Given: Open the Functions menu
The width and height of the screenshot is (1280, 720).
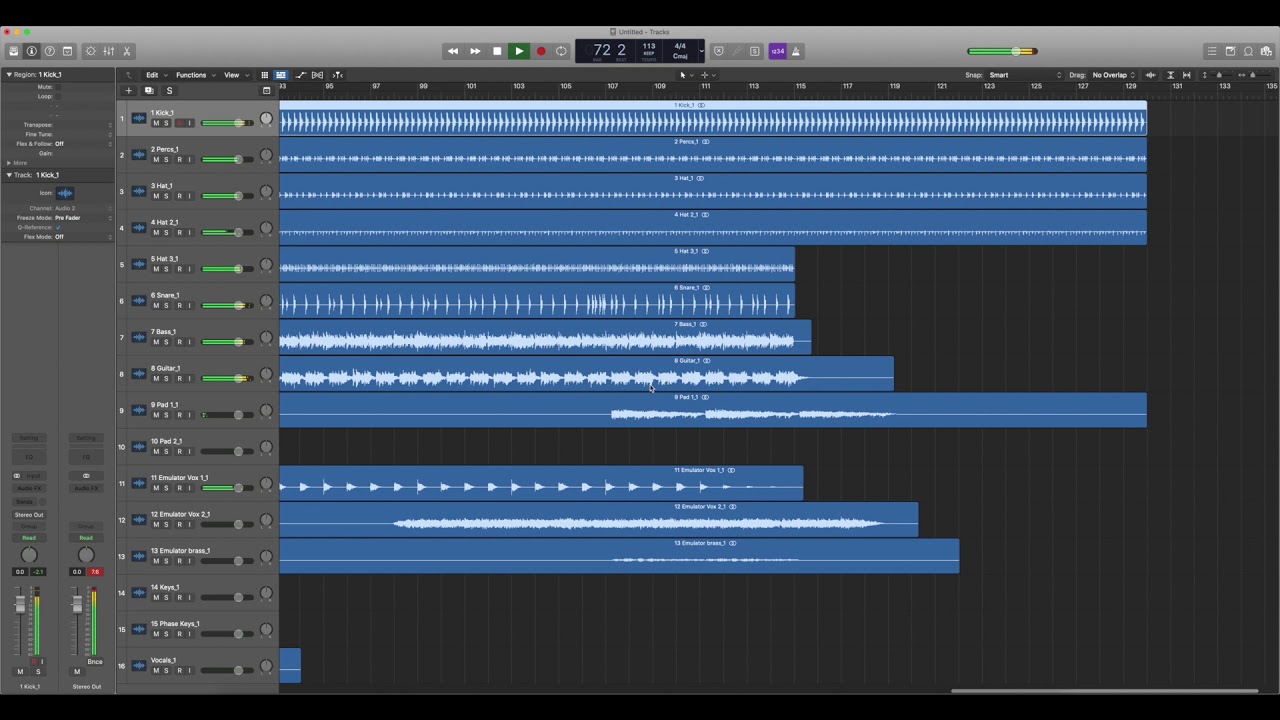Looking at the screenshot, I should (x=193, y=75).
